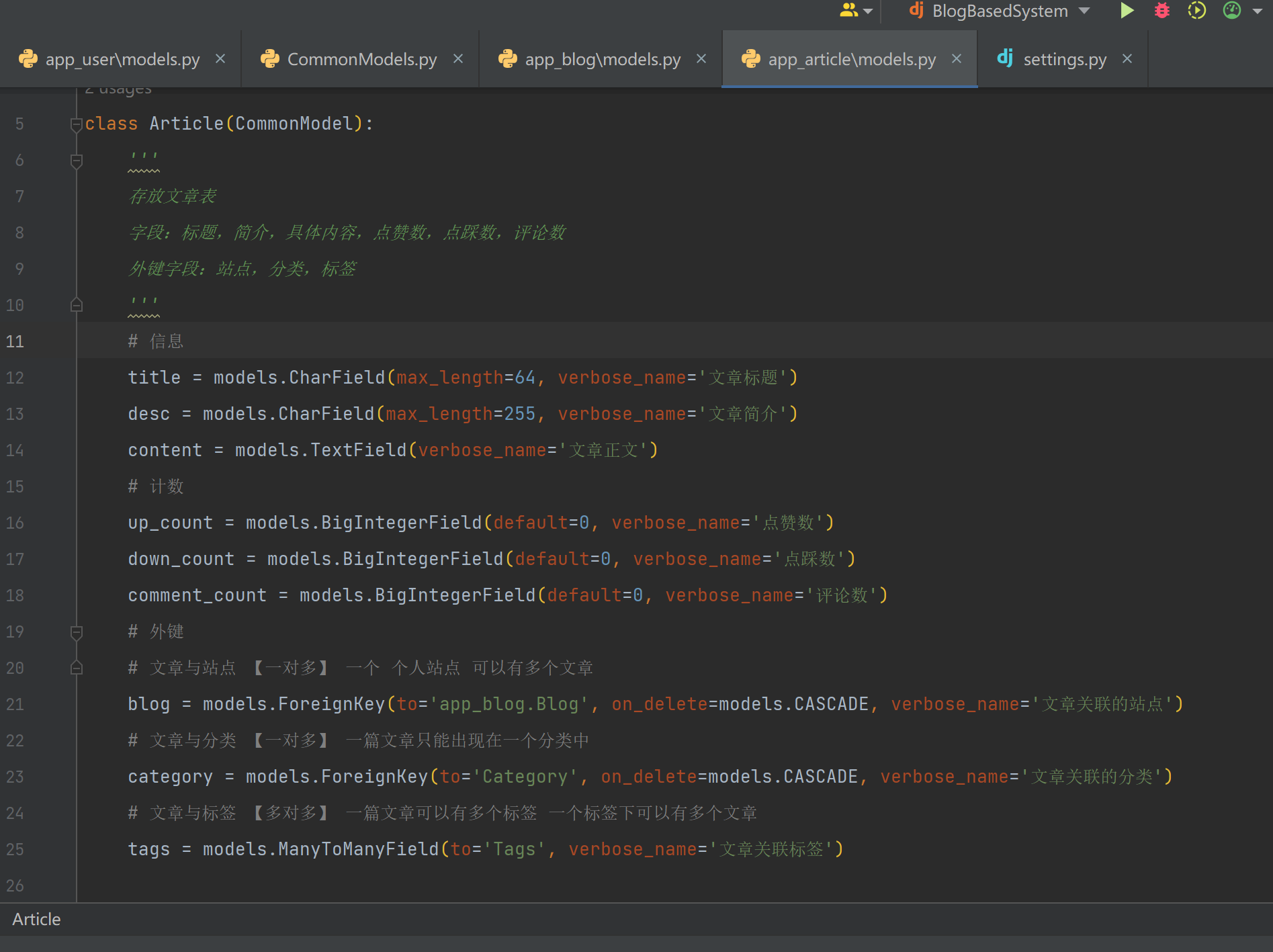Screen dimensions: 1273x952
Task: Click the 'down_count' field name
Action: (x=181, y=559)
